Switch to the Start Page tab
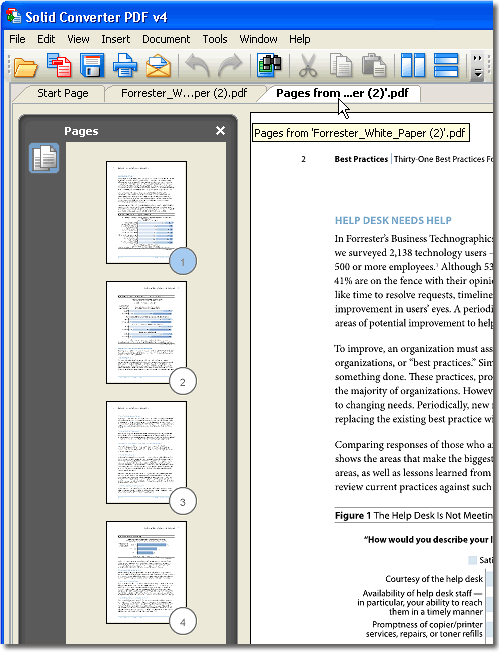Screen dimensions: 499x652 [62, 93]
